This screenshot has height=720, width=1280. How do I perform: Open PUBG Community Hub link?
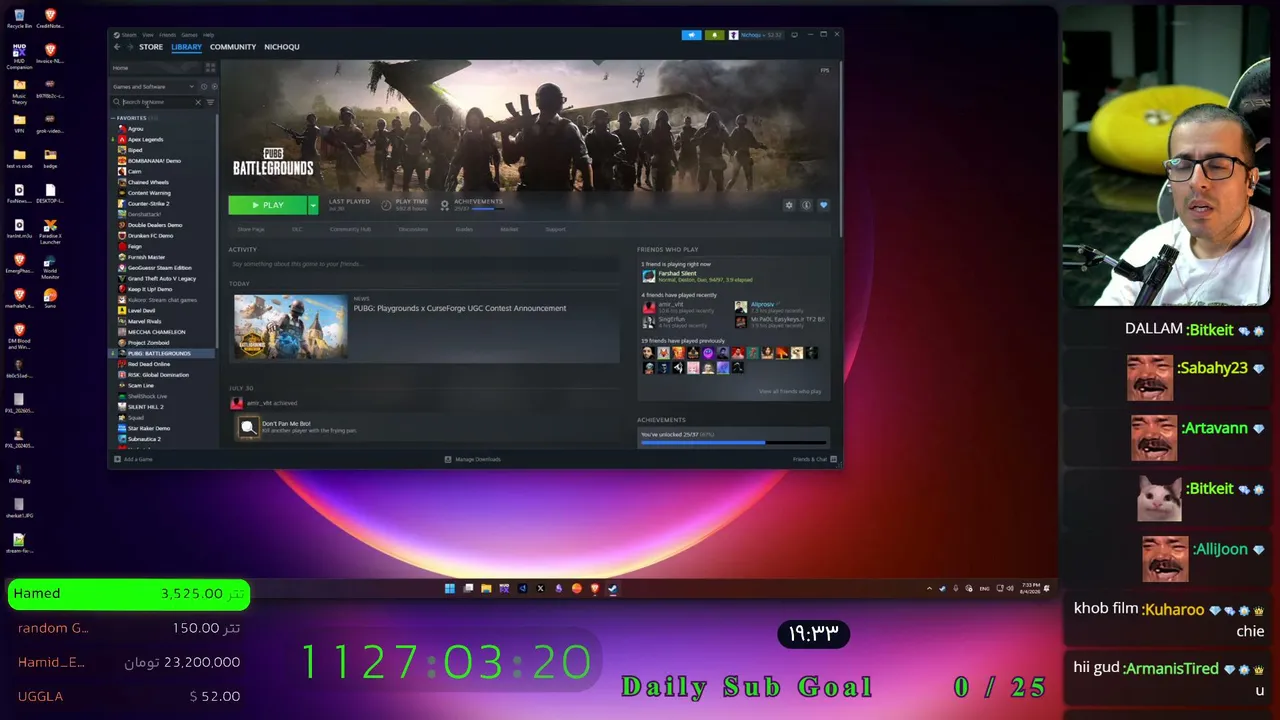(x=350, y=229)
